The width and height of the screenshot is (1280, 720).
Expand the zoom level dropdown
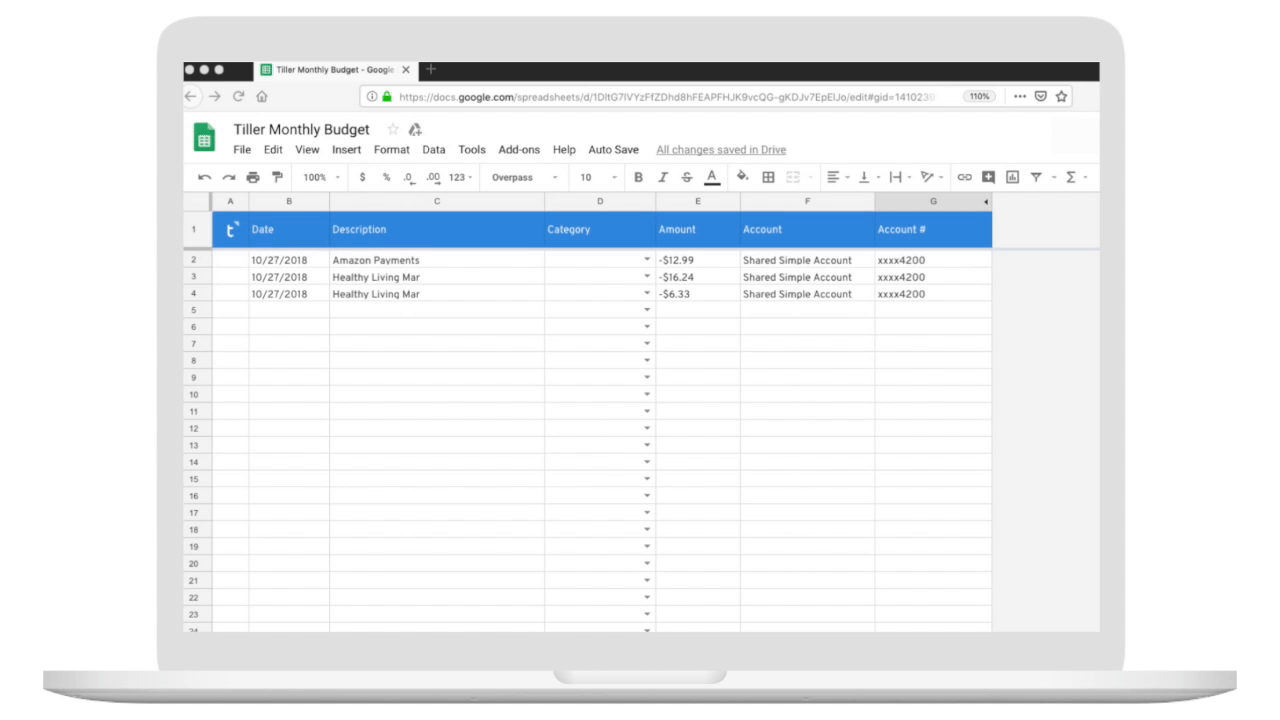pos(318,177)
